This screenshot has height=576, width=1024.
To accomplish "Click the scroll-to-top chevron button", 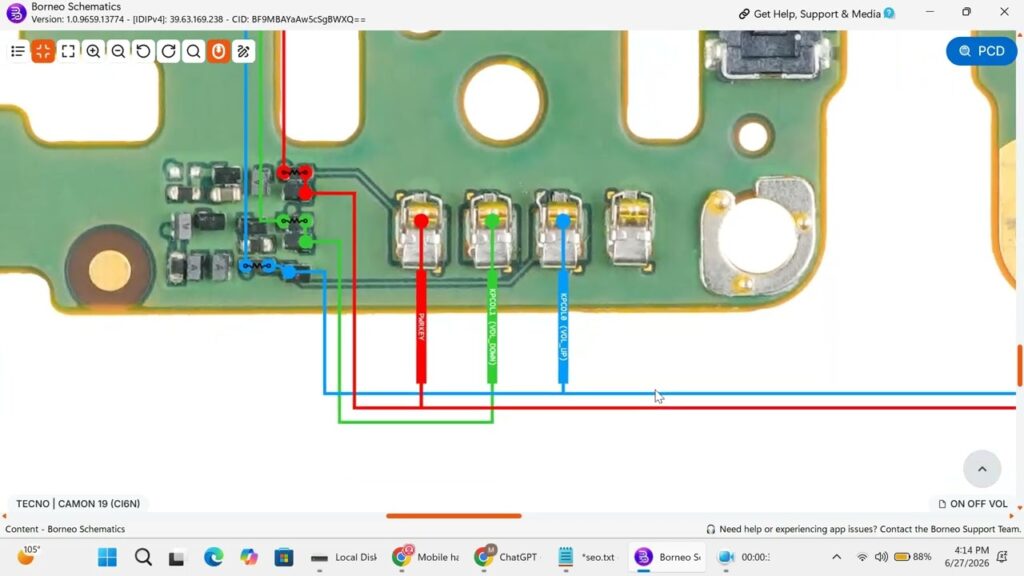I will tap(982, 469).
